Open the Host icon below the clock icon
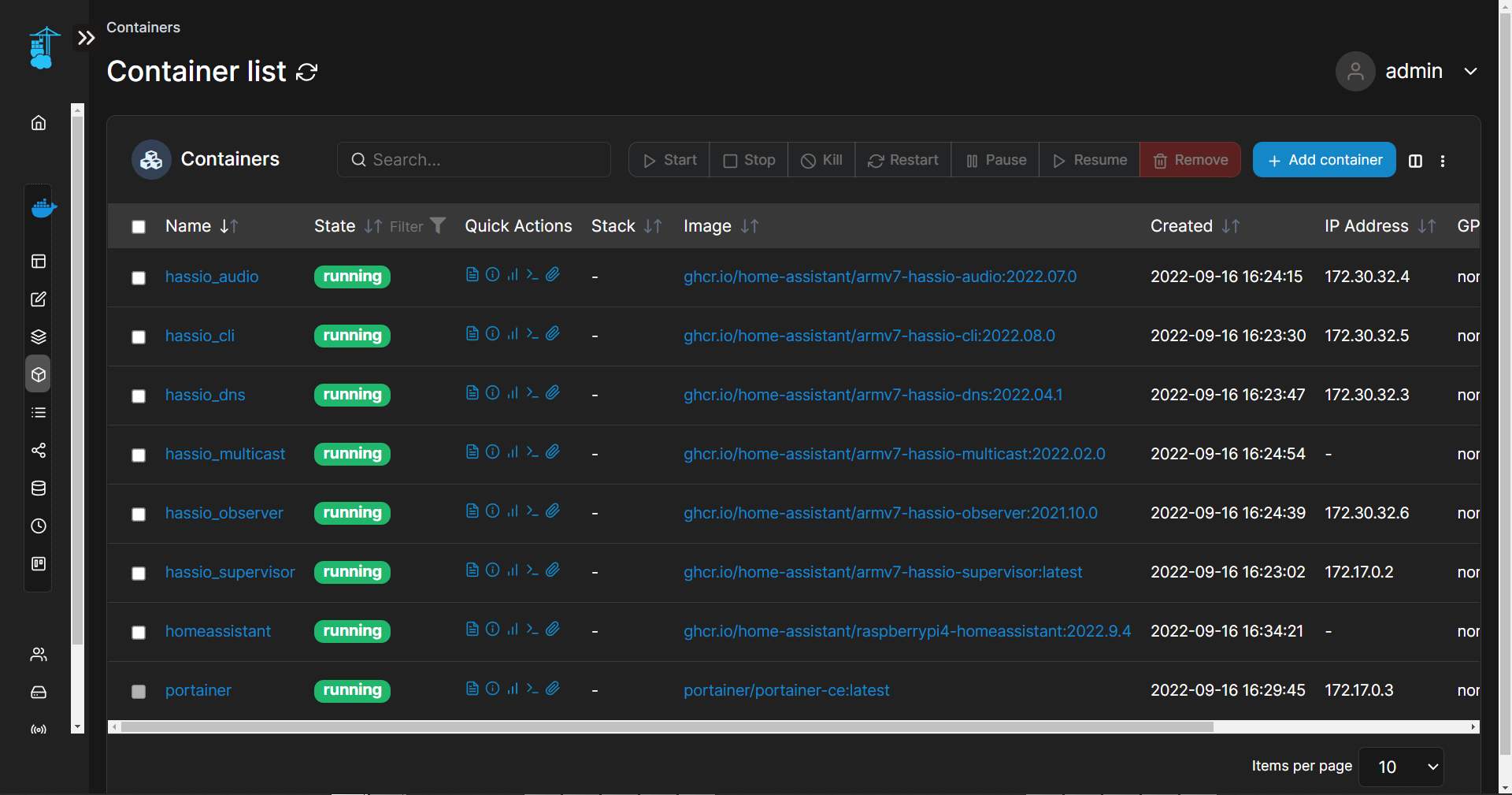The width and height of the screenshot is (1512, 795). [39, 564]
